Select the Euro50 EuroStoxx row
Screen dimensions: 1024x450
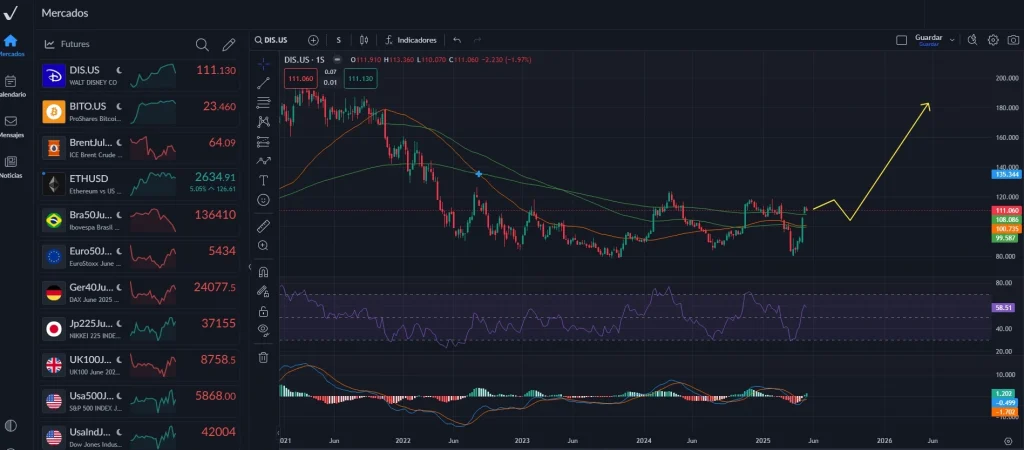point(140,257)
